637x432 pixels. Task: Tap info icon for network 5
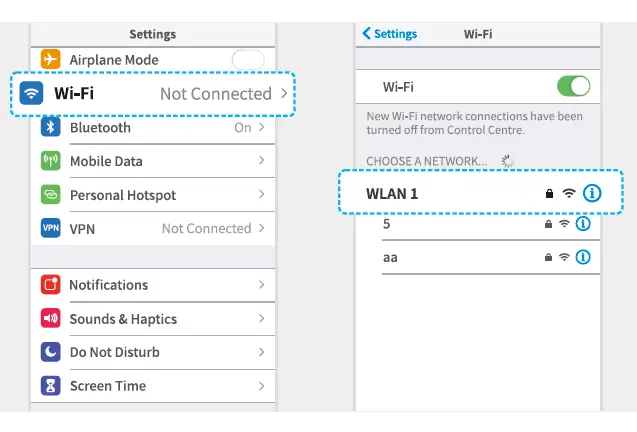point(583,224)
